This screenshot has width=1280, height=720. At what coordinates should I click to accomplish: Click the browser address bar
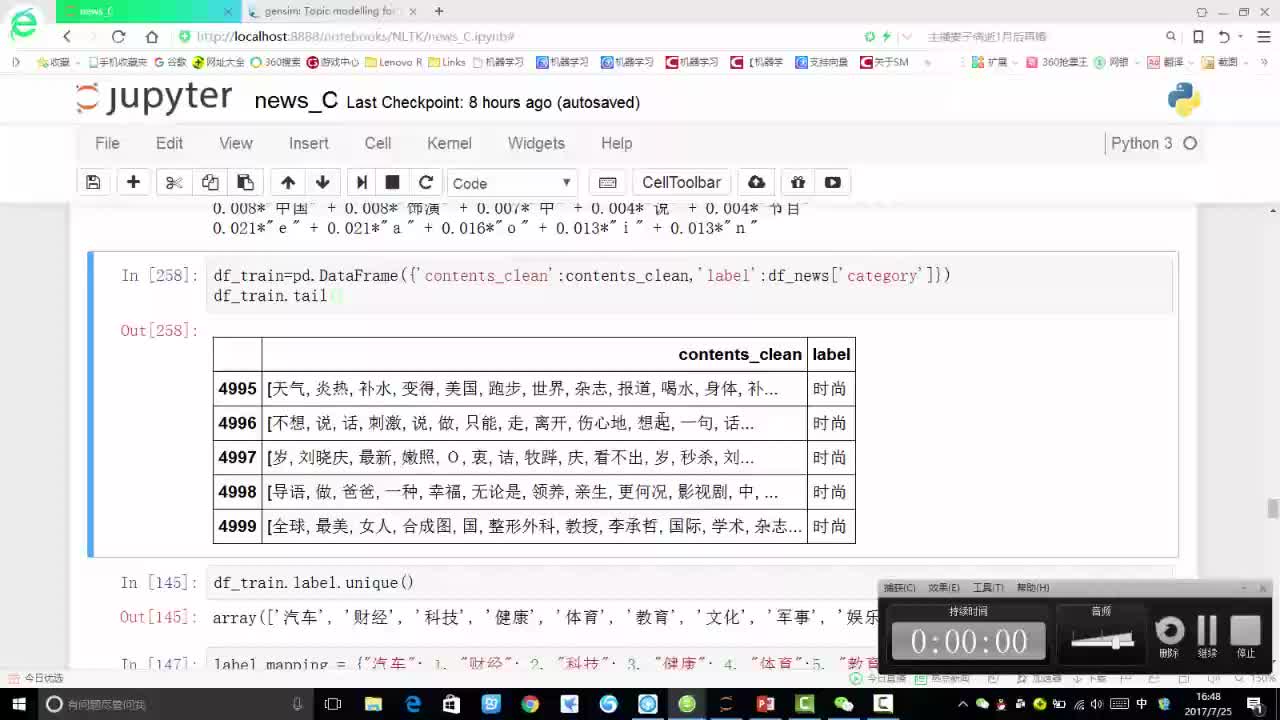pos(520,36)
